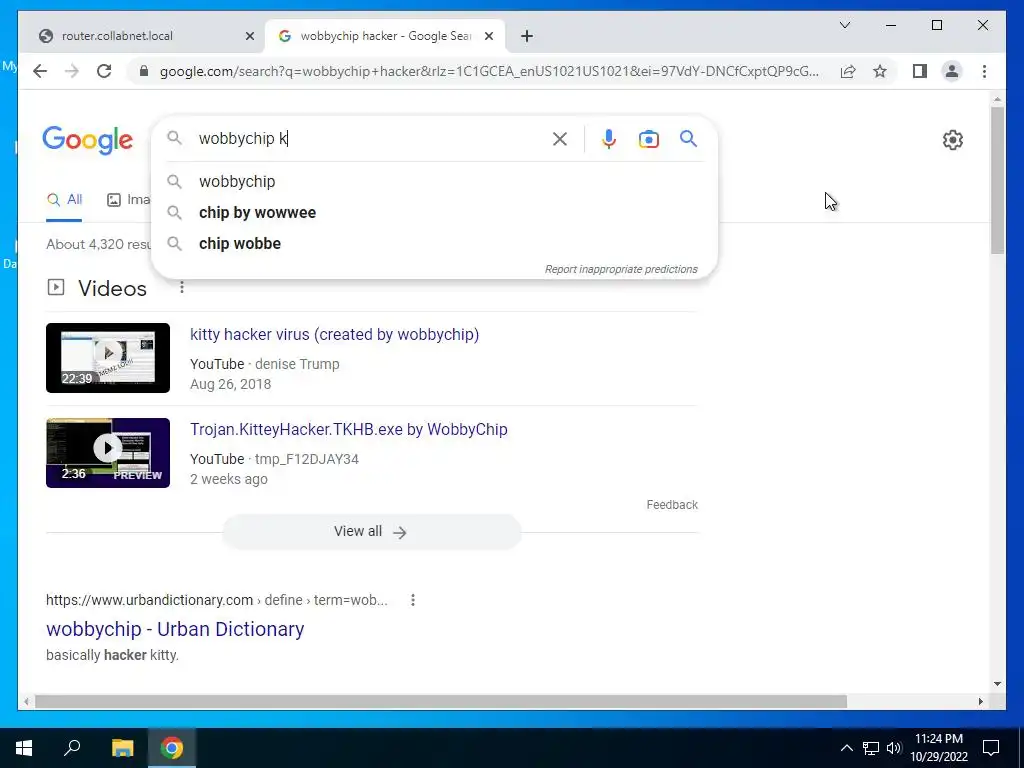This screenshot has width=1024, height=768.
Task: Play the 22:39 video thumbnail
Action: 108,358
